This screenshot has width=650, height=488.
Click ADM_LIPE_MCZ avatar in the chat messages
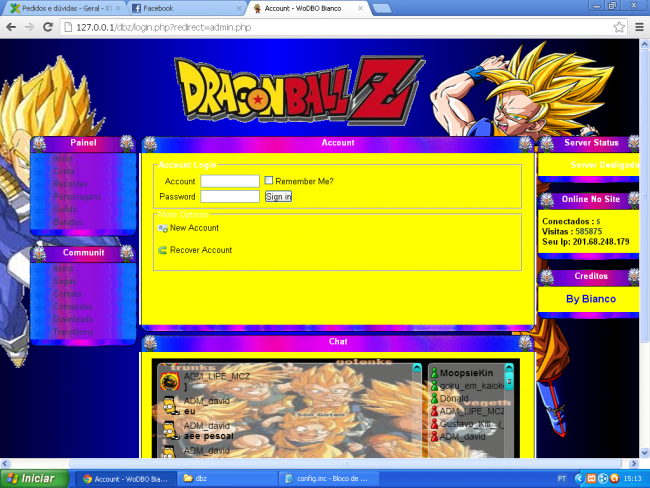click(169, 380)
